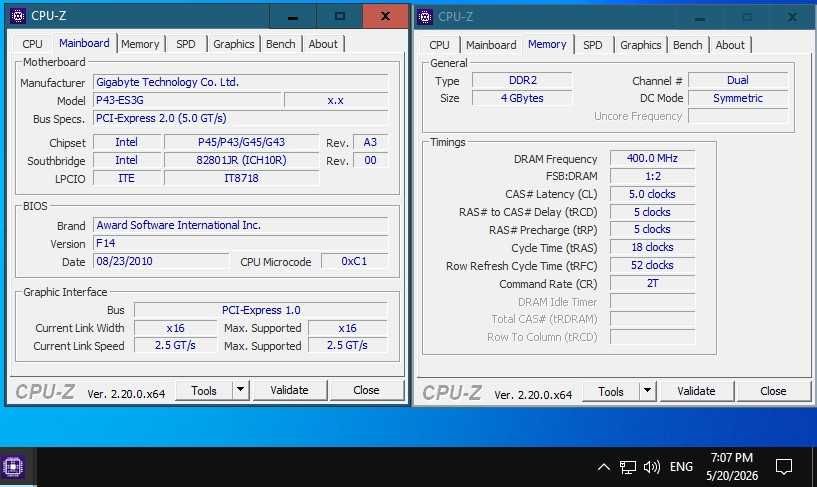Switch to Memory tab in left window
817x487 pixels.
(x=140, y=44)
